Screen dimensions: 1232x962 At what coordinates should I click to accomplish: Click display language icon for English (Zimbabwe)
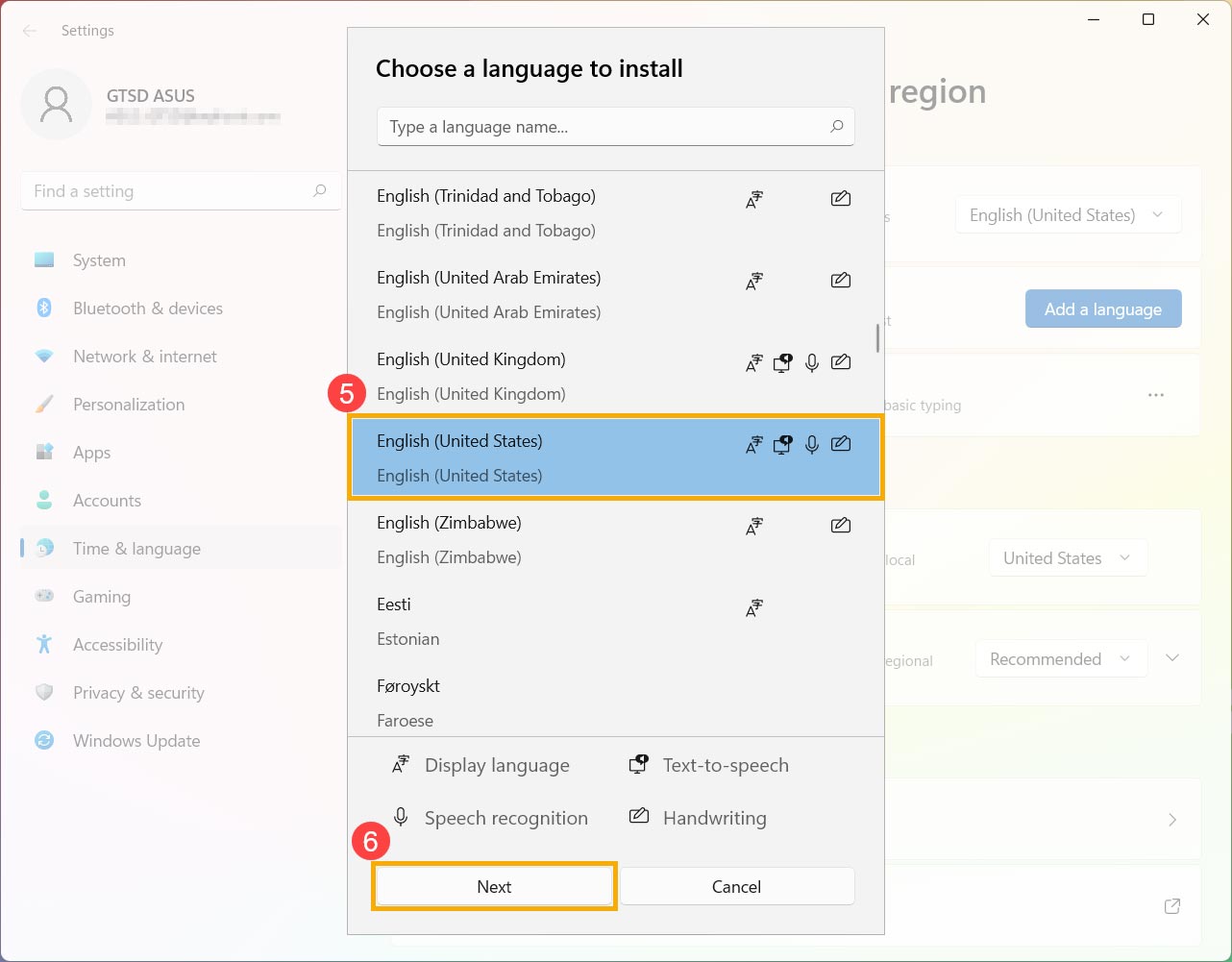click(754, 526)
